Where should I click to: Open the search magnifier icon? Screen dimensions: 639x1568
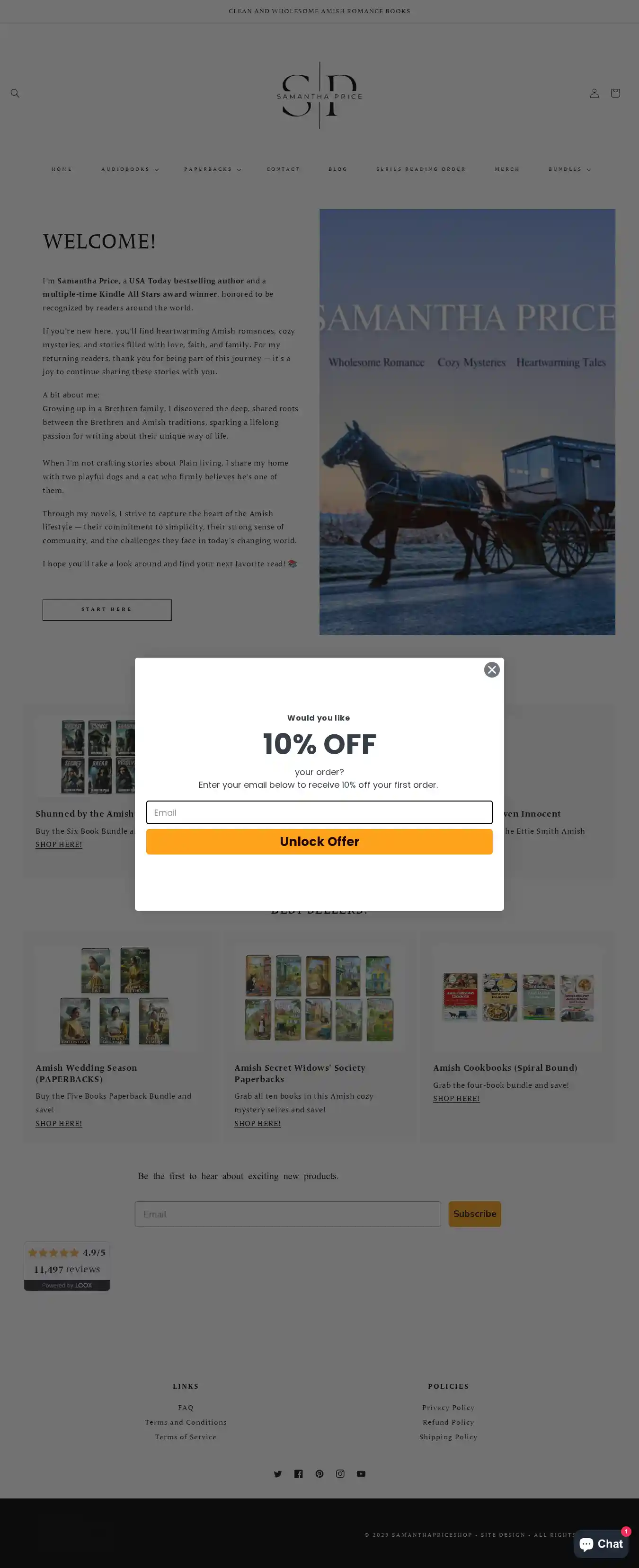(x=15, y=93)
